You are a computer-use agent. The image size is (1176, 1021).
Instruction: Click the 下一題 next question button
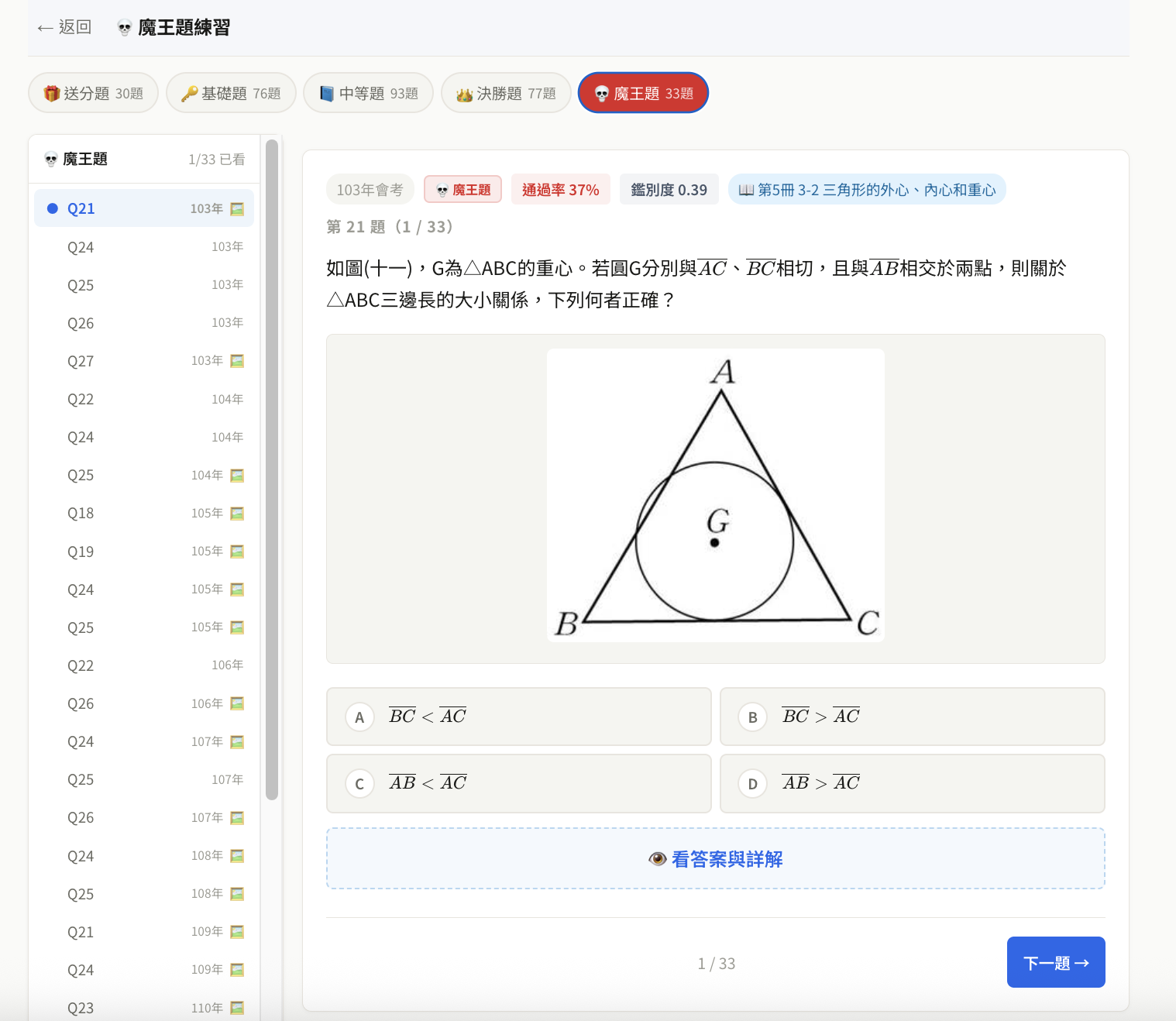1055,962
